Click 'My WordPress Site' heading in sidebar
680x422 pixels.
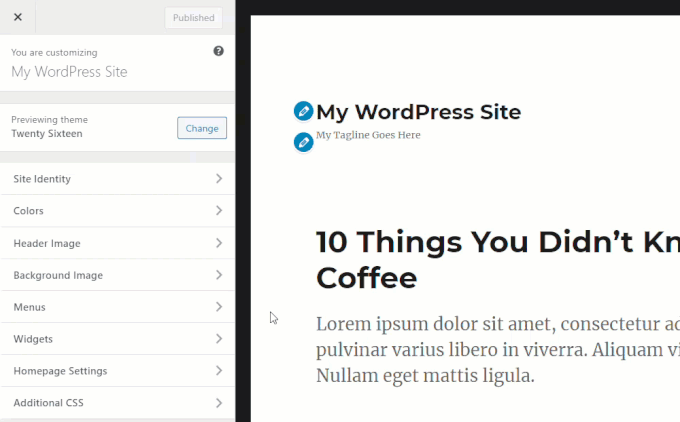[x=69, y=72]
